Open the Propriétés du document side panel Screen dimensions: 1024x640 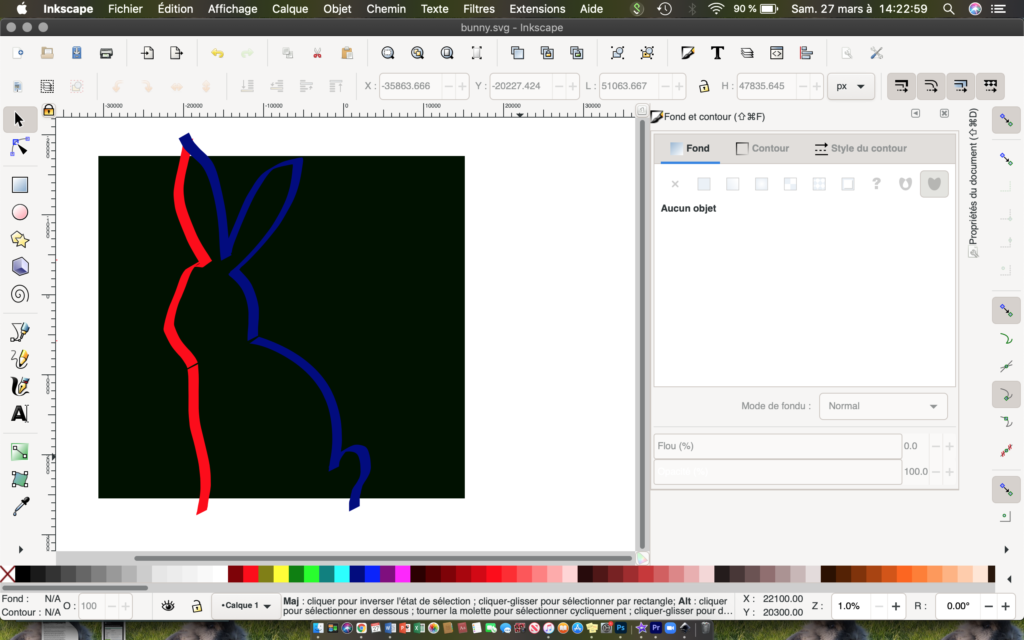973,178
